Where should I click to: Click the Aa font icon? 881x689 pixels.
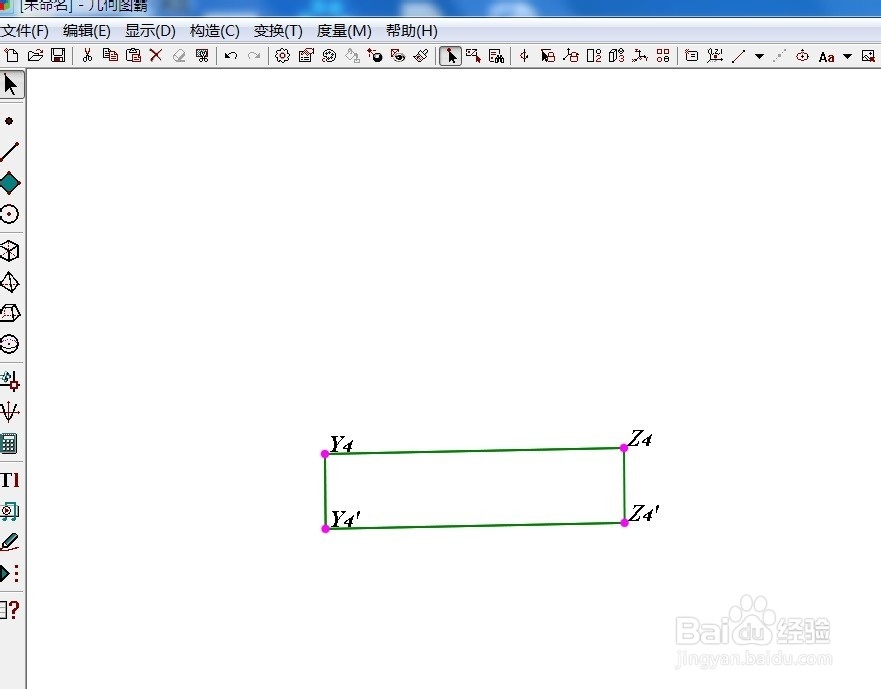click(x=826, y=57)
